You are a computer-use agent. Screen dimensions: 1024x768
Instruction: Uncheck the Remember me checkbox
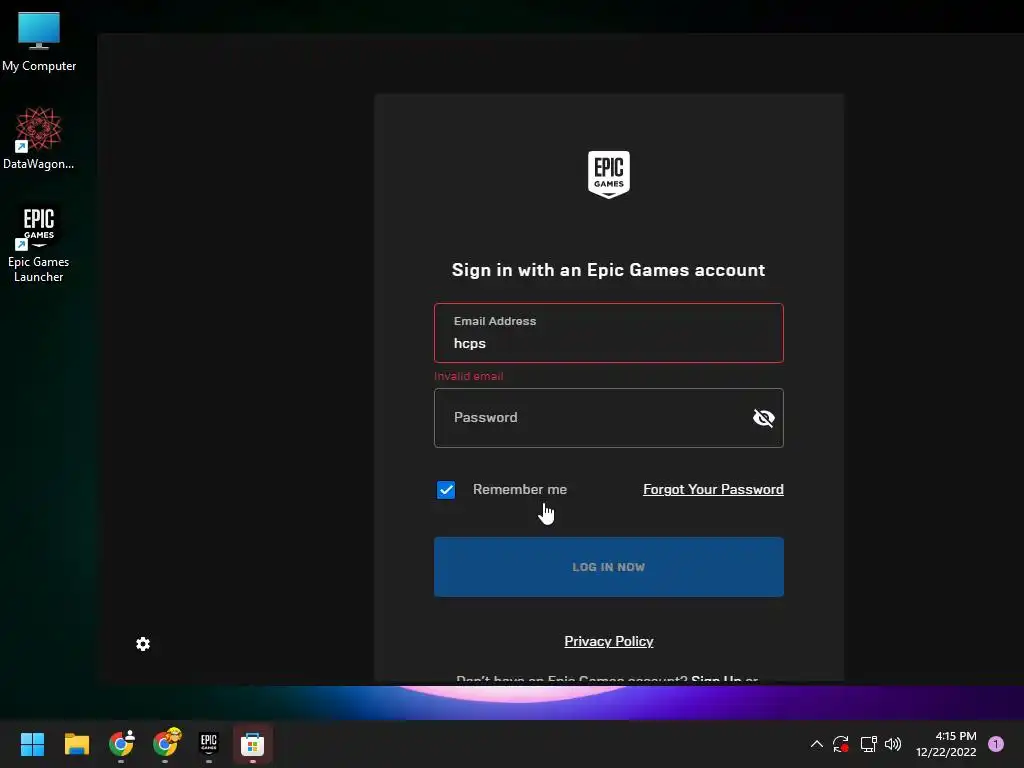tap(446, 490)
